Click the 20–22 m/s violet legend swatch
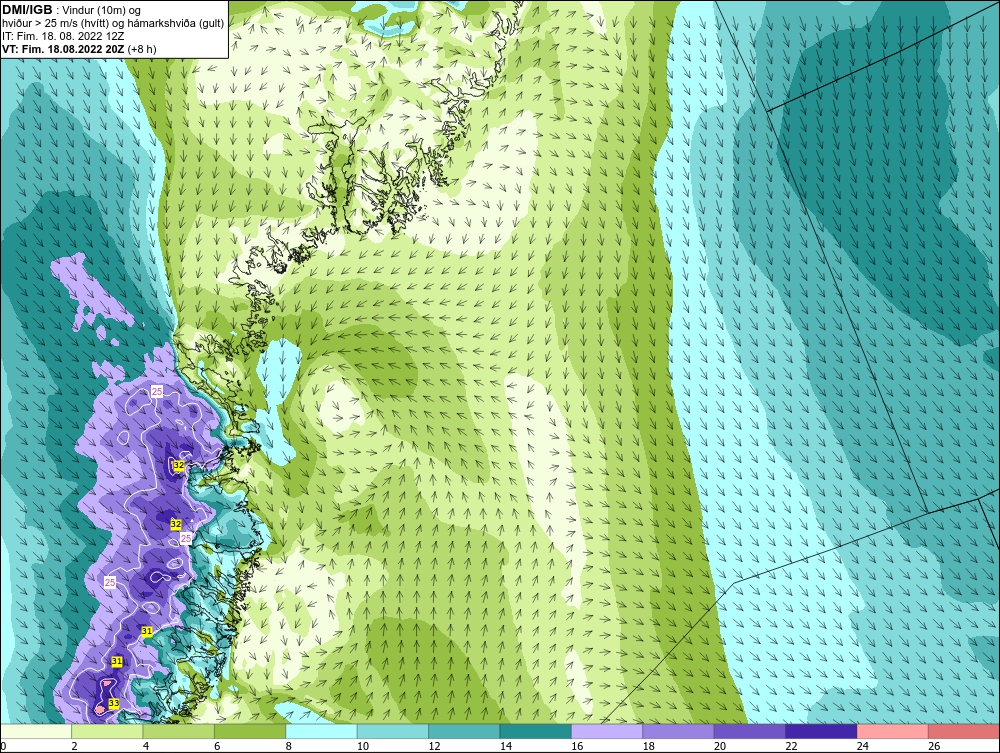This screenshot has height=753, width=1000. click(x=750, y=731)
